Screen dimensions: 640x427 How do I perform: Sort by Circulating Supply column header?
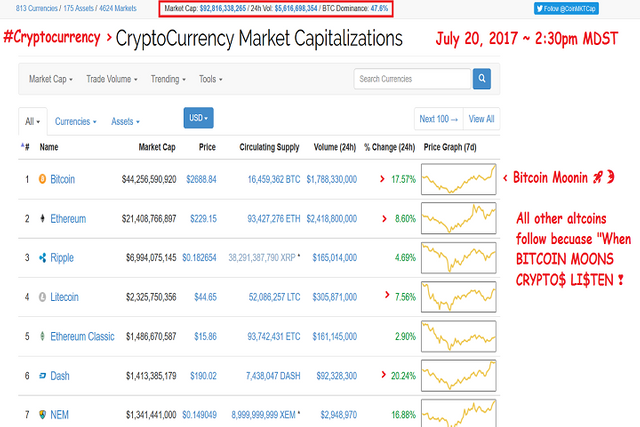tap(269, 147)
